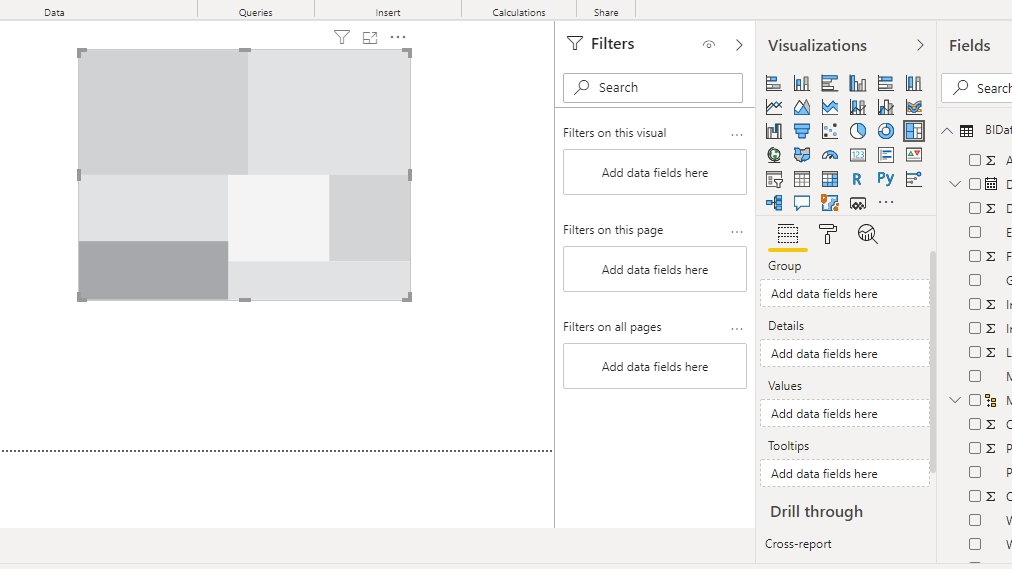
Task: Pick the Gauge visualization icon
Action: click(829, 155)
